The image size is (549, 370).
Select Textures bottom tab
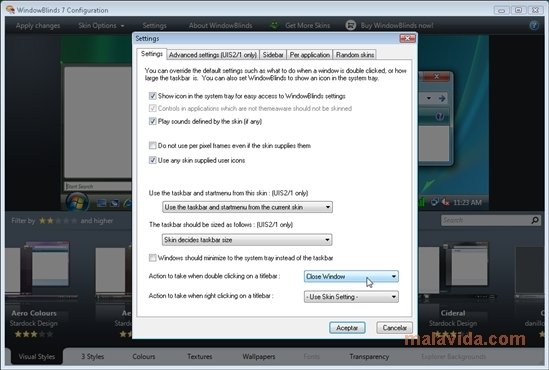[x=200, y=357]
